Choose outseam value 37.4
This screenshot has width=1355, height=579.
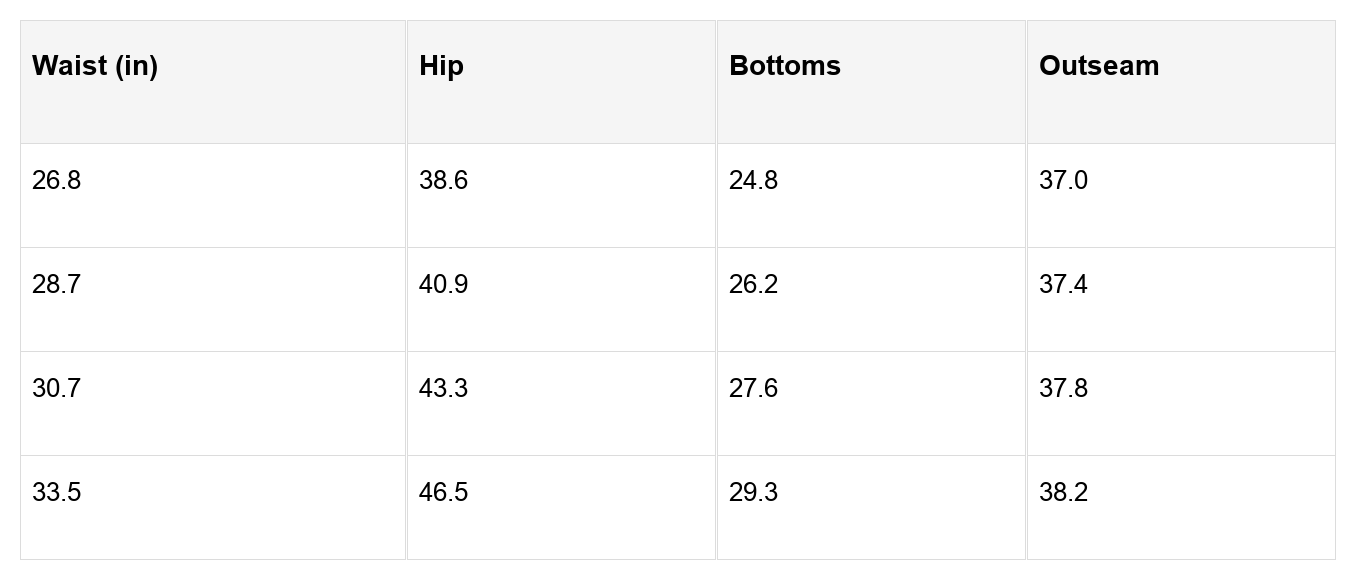pyautogui.click(x=1181, y=299)
